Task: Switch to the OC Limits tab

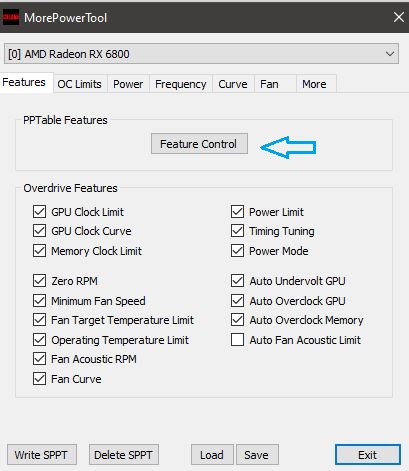Action: coord(79,84)
